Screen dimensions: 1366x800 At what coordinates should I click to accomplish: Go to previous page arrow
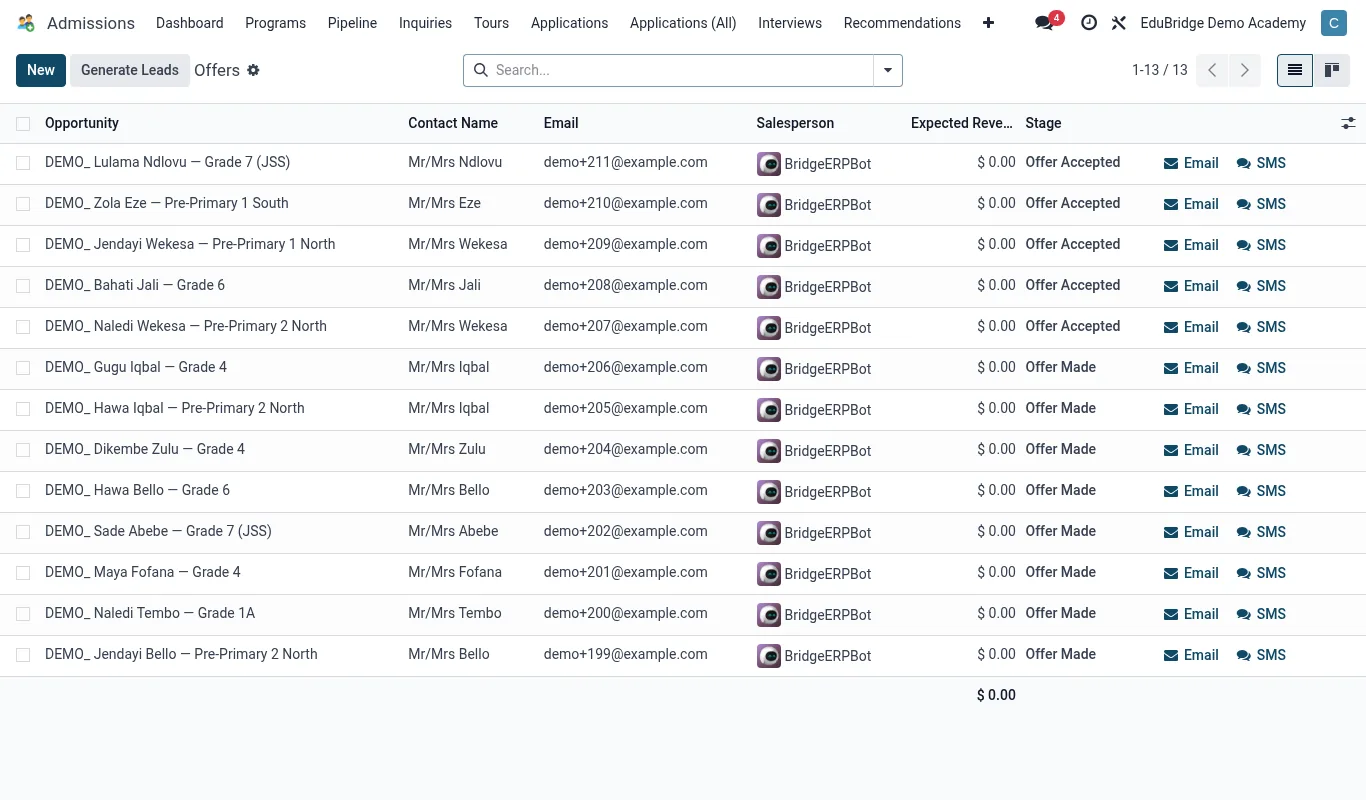pyautogui.click(x=1212, y=70)
